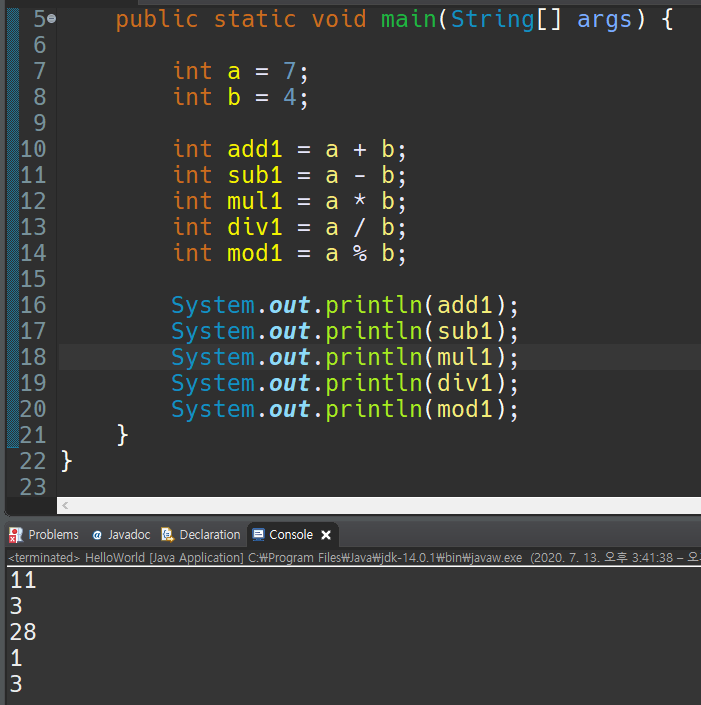This screenshot has height=705, width=701.
Task: Click 'String' type in method signature
Action: [x=493, y=20]
